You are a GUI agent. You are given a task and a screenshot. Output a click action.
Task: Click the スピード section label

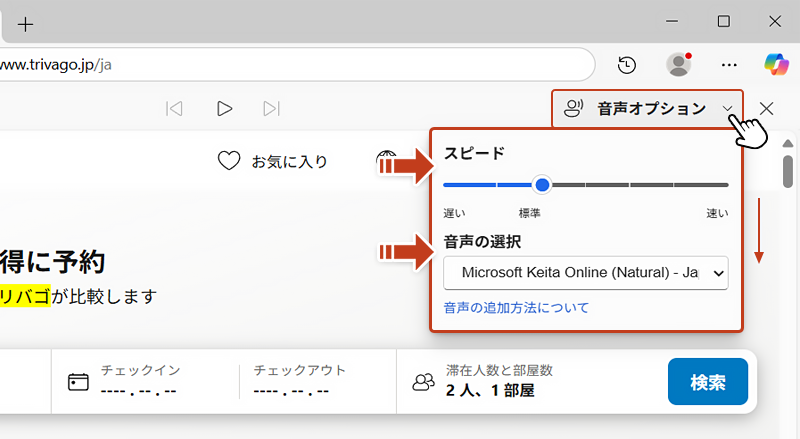(x=474, y=153)
